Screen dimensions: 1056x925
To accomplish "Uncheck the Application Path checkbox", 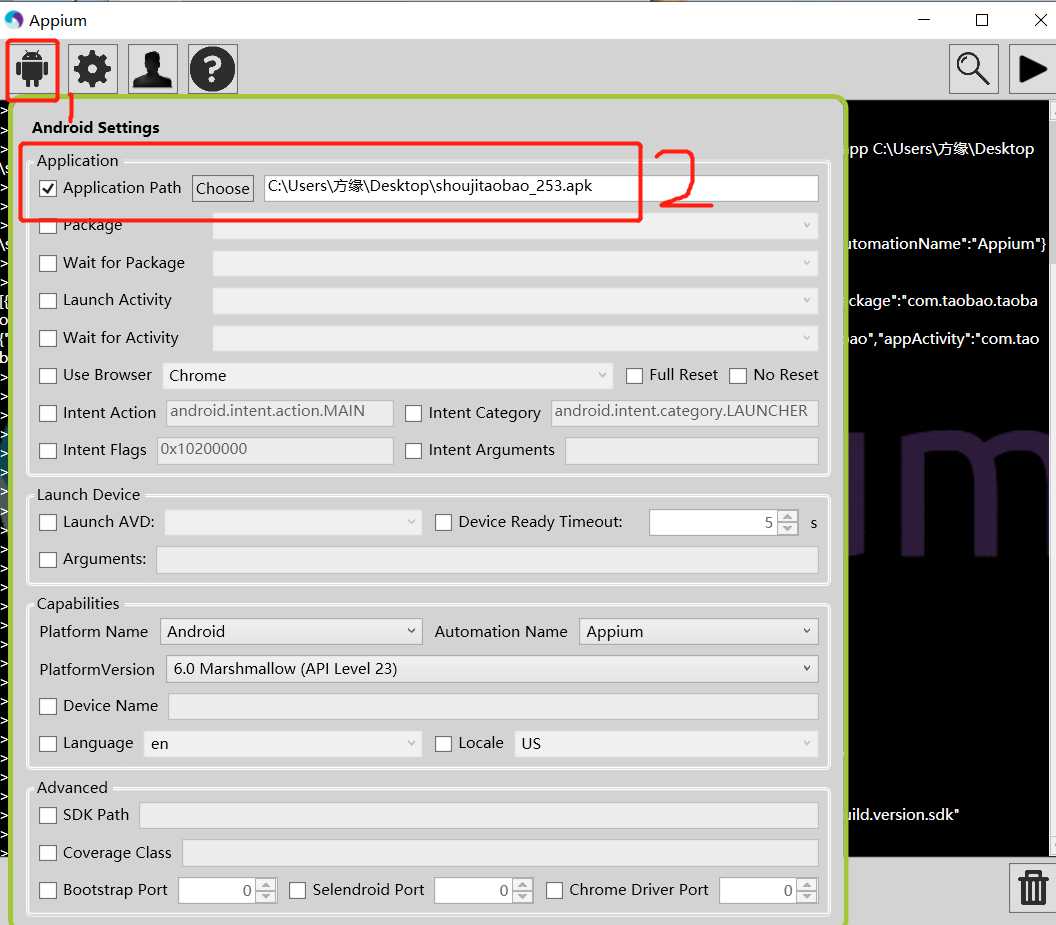I will [x=48, y=189].
